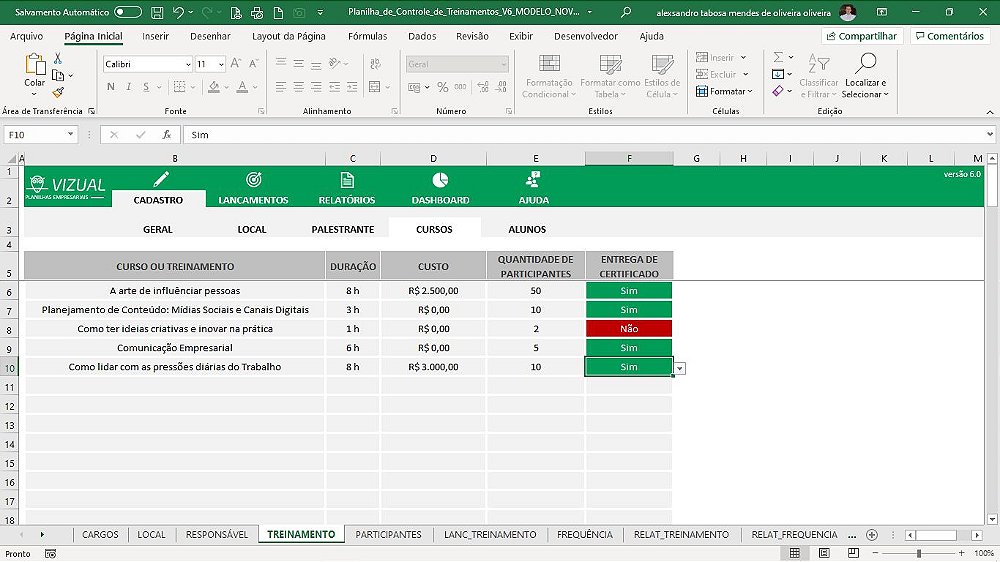
Task: Click the percent style icon
Action: pyautogui.click(x=443, y=87)
